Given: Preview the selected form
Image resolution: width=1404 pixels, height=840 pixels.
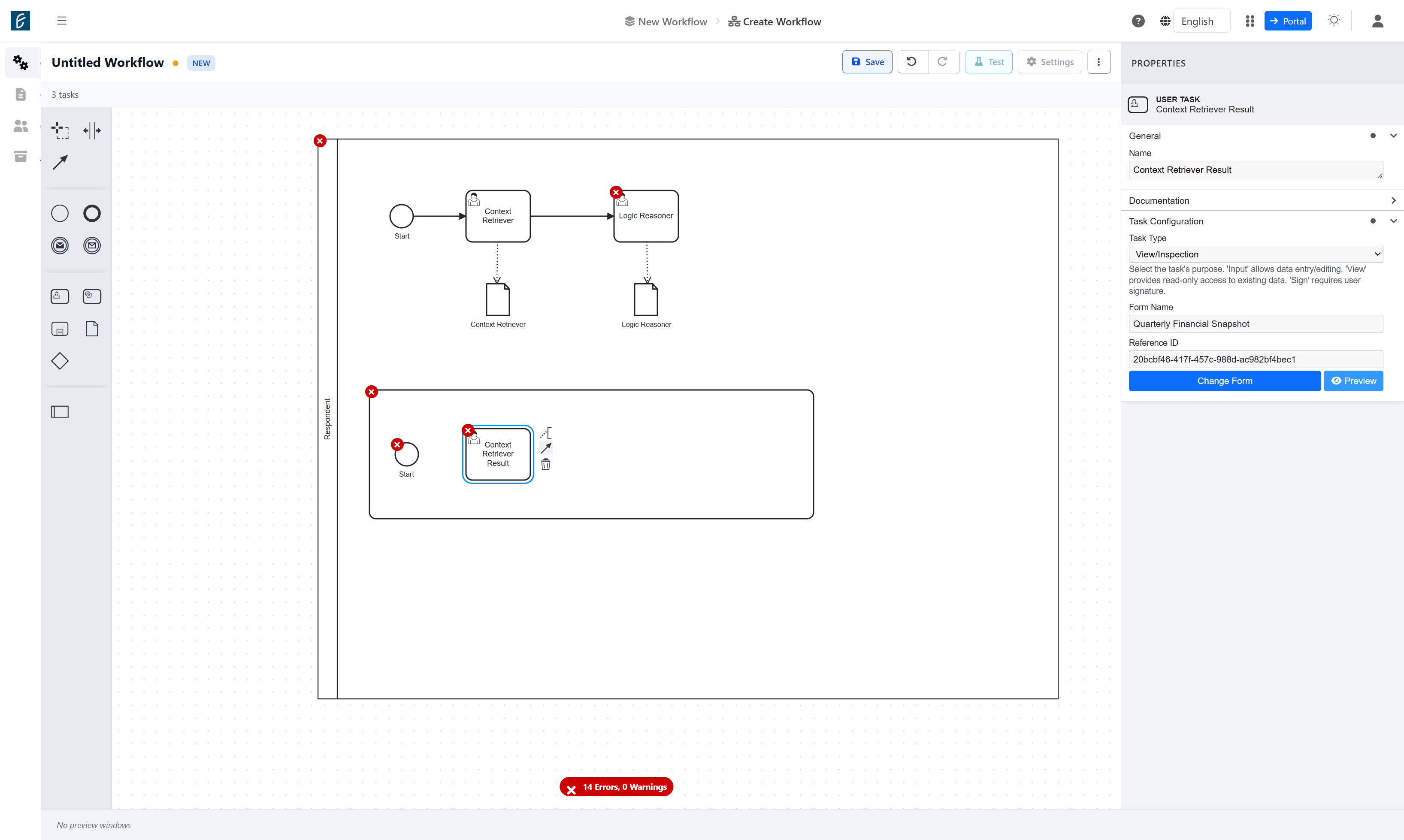Looking at the screenshot, I should tap(1353, 381).
